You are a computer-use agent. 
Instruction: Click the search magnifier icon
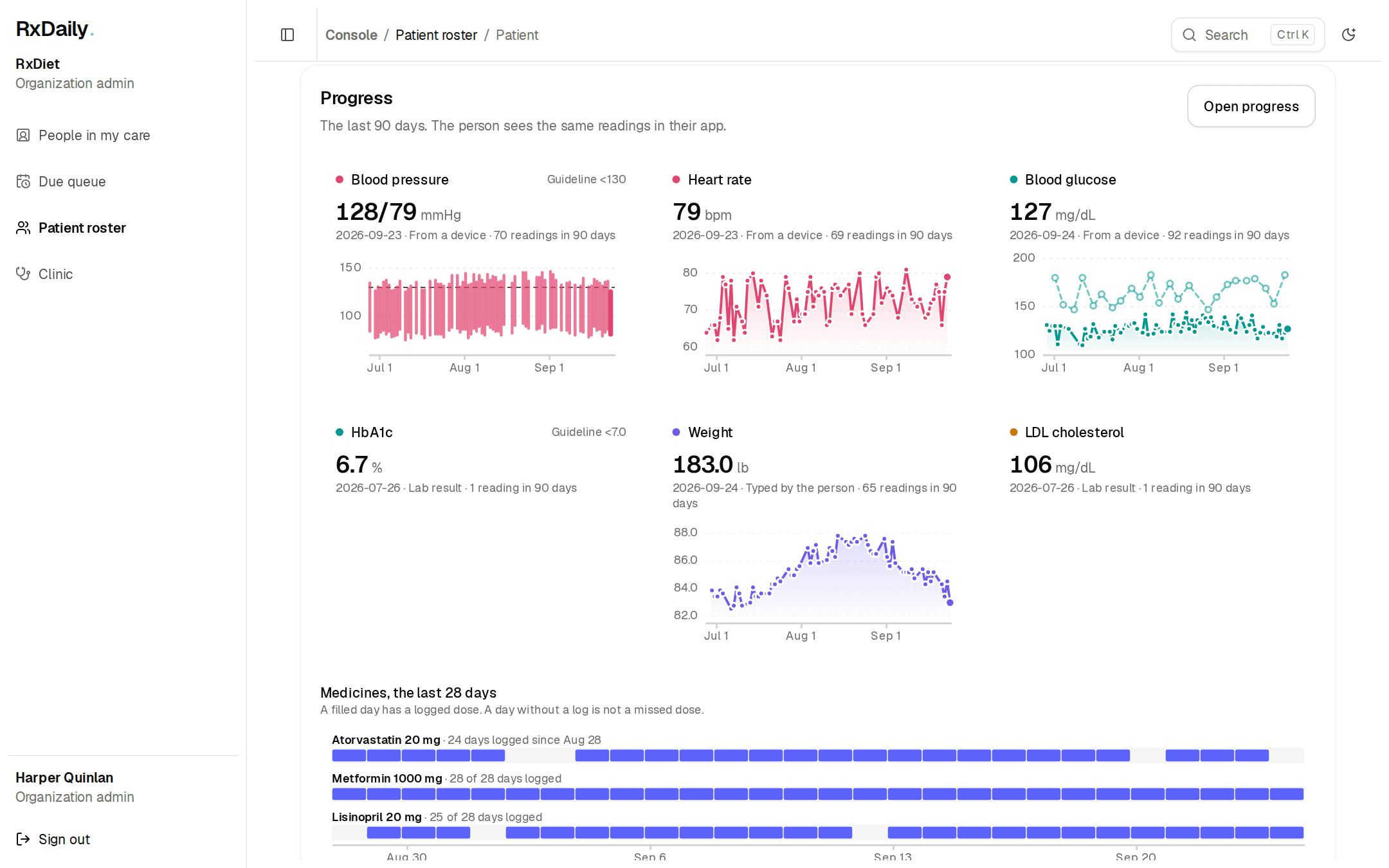coord(1190,35)
